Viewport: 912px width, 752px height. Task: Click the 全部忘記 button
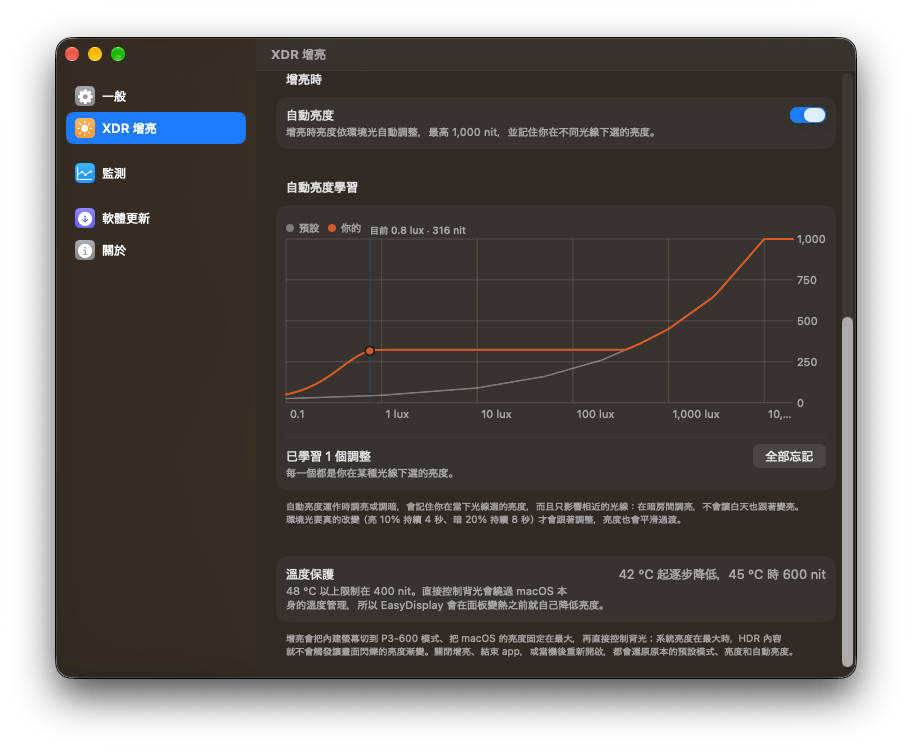coord(789,457)
